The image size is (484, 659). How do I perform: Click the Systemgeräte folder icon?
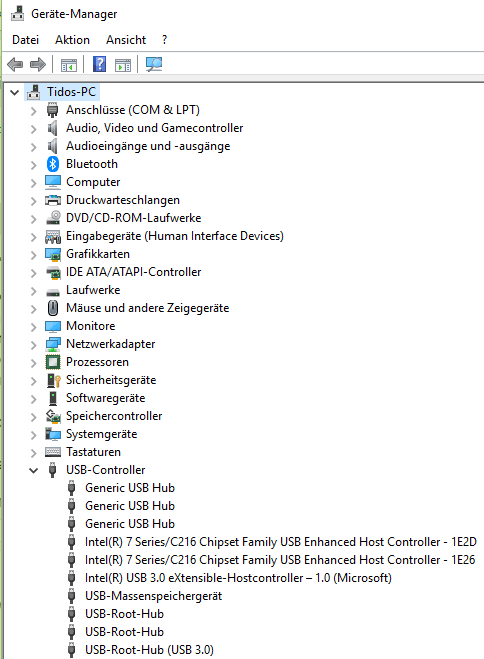point(53,434)
